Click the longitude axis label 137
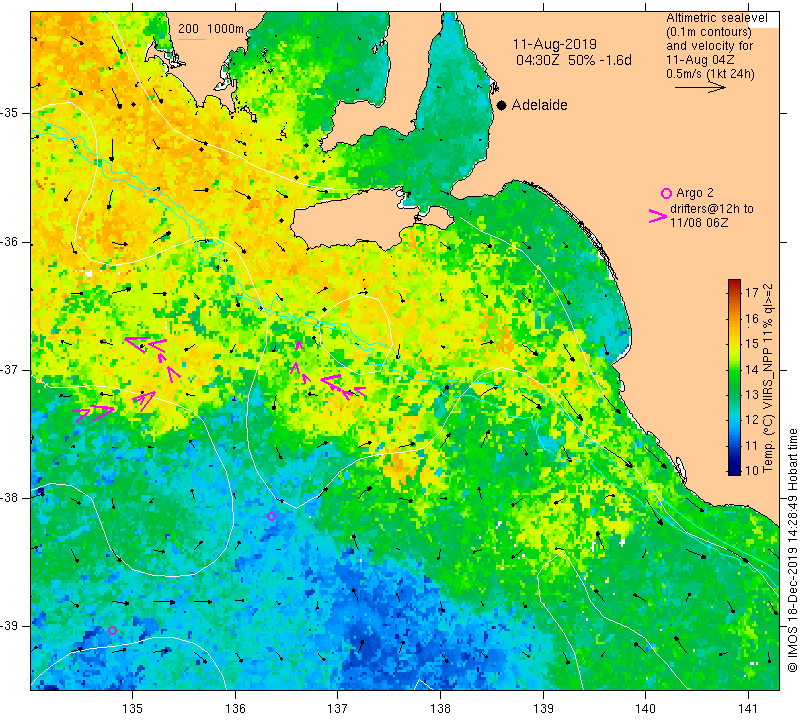This screenshot has height=720, width=800. pyautogui.click(x=338, y=708)
